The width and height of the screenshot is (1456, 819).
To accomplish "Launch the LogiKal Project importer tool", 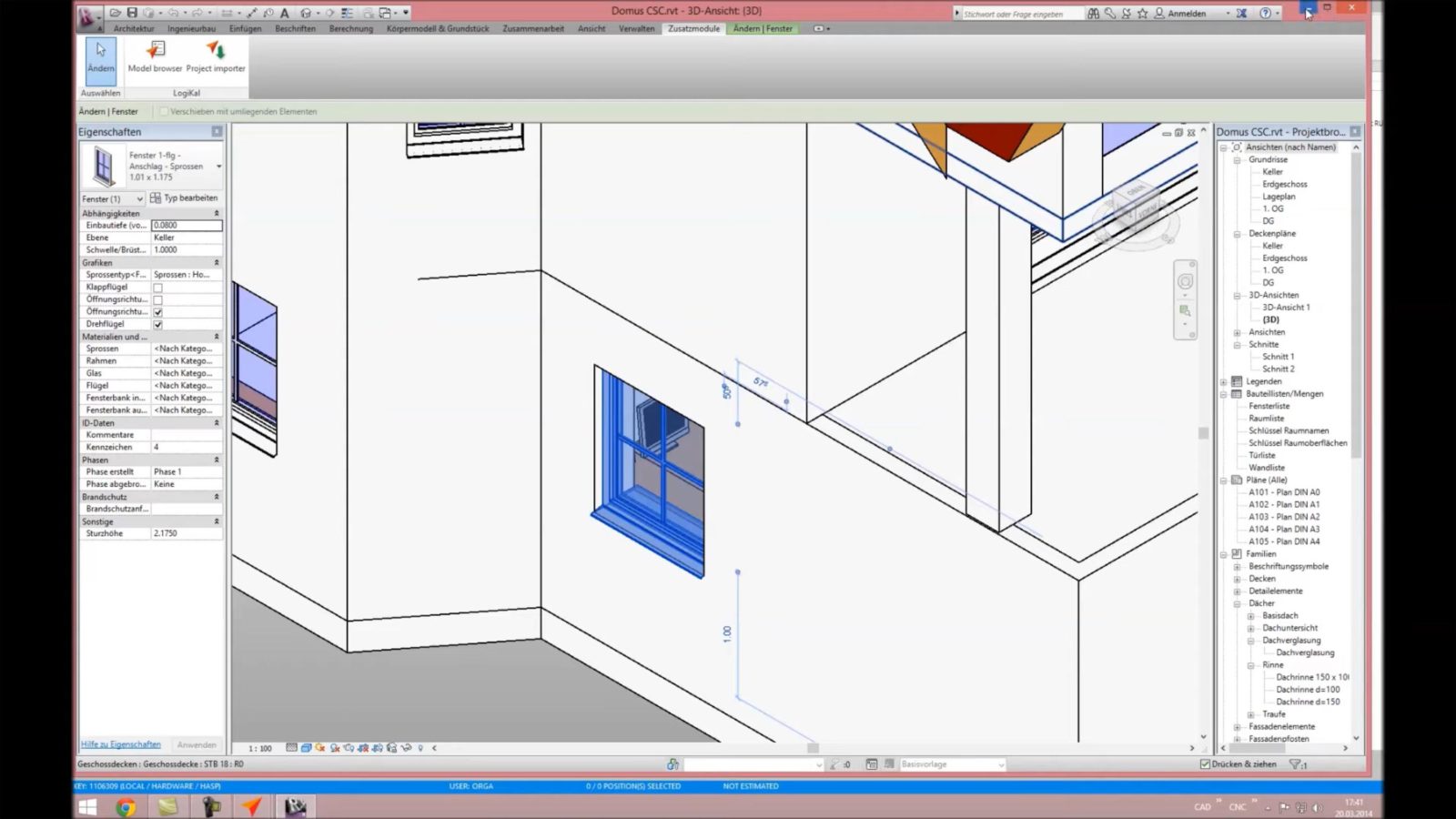I will (x=216, y=56).
